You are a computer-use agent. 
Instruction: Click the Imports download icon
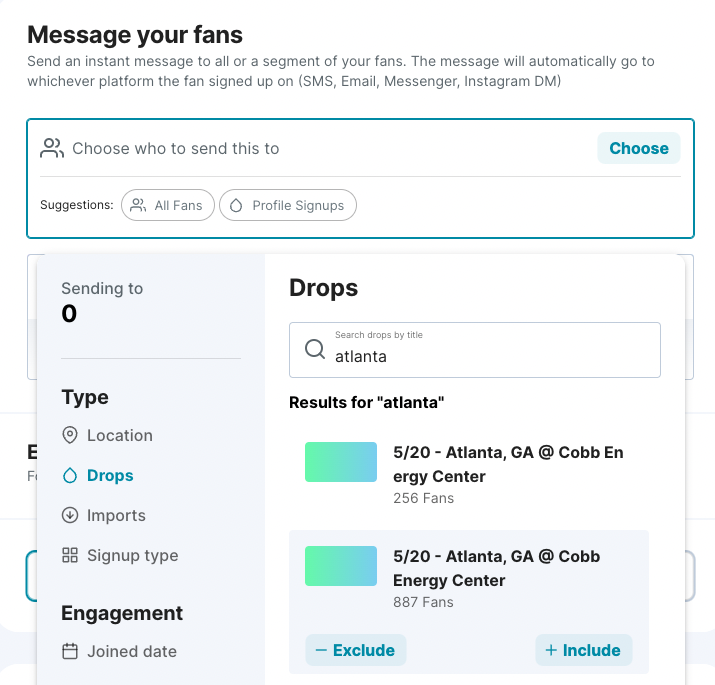(x=70, y=515)
